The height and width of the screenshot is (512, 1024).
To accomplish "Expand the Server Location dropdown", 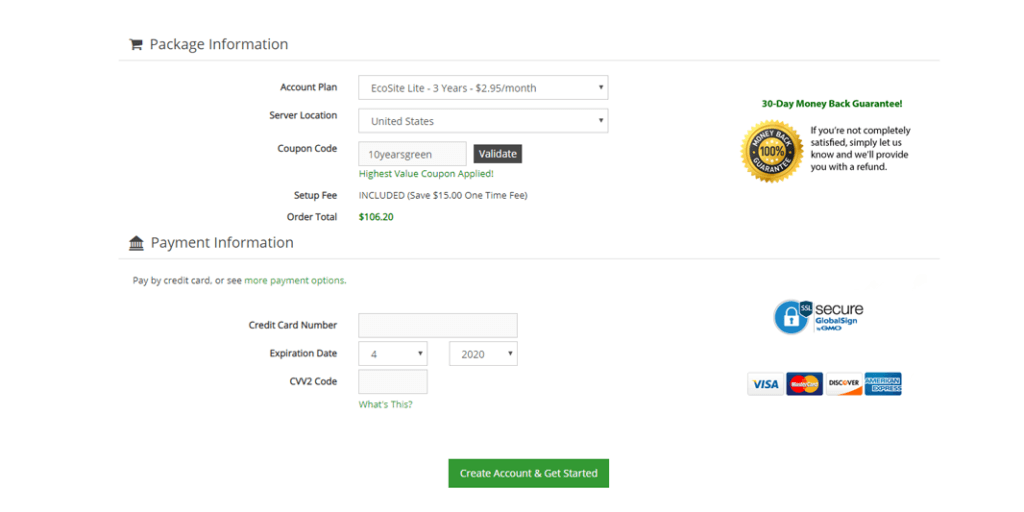I will [x=483, y=121].
